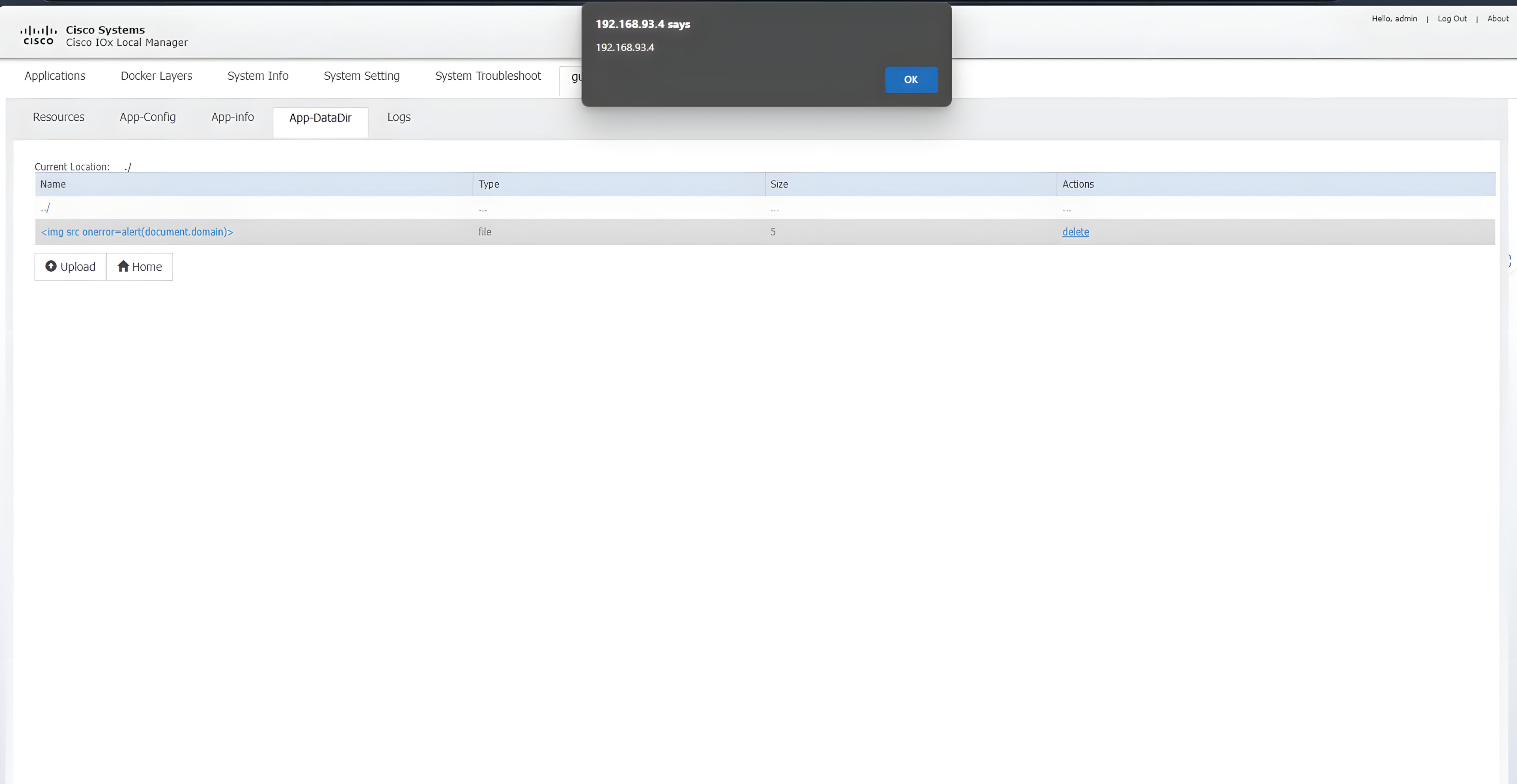The image size is (1517, 784).
Task: Switch to App-Config sub-tab
Action: pyautogui.click(x=147, y=117)
